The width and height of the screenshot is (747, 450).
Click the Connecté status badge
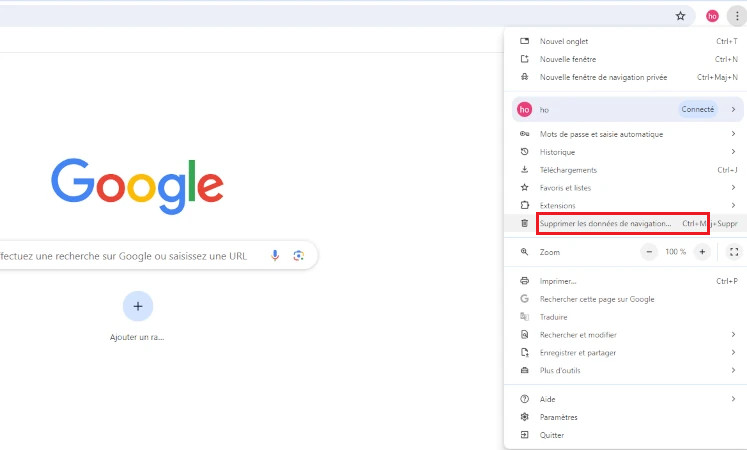pos(697,110)
